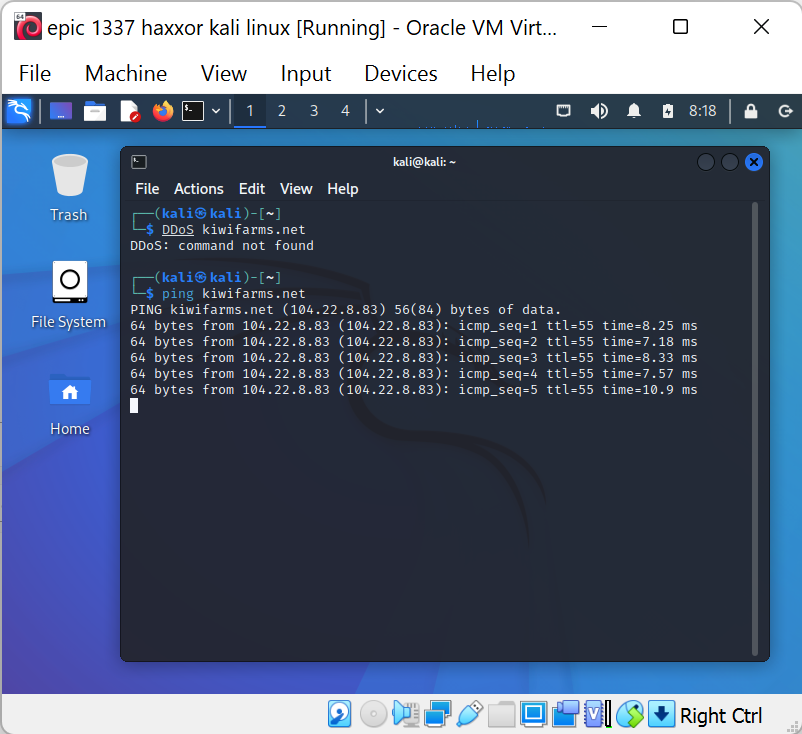This screenshot has width=802, height=734.
Task: Minimize the VirtualBox VM window
Action: click(x=599, y=27)
